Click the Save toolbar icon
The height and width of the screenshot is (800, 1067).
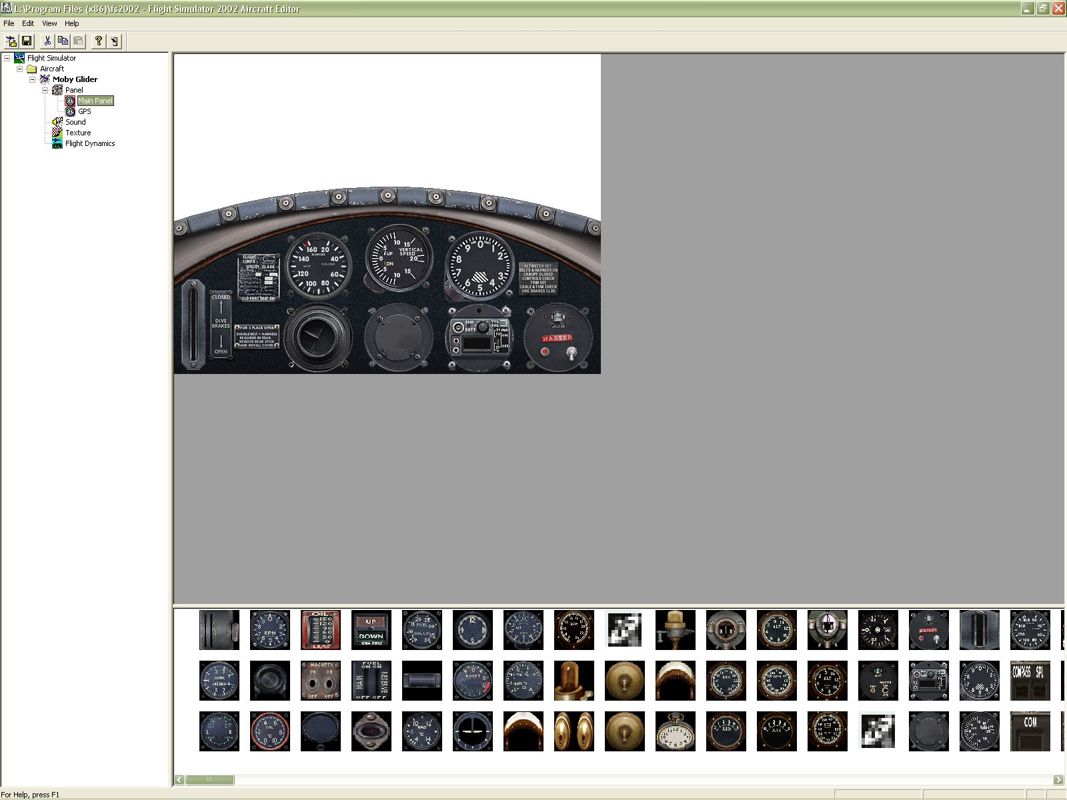26,41
